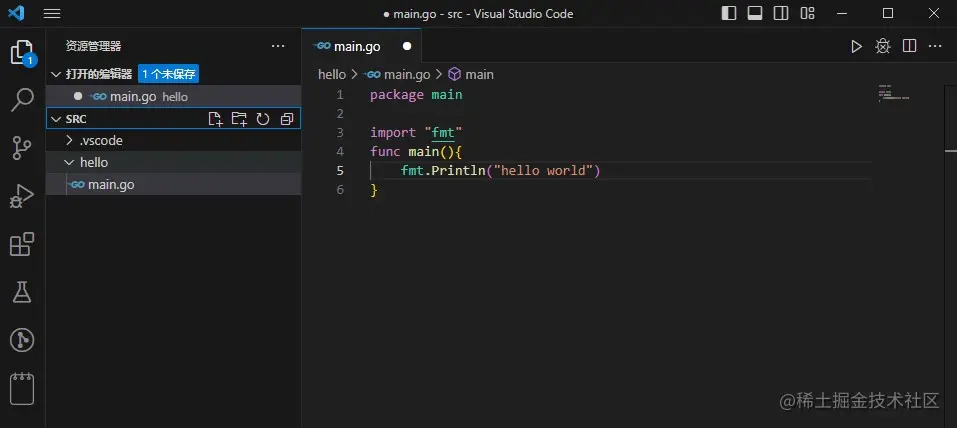The width and height of the screenshot is (957, 428).
Task: Maximize the VS Code window
Action: coord(888,13)
